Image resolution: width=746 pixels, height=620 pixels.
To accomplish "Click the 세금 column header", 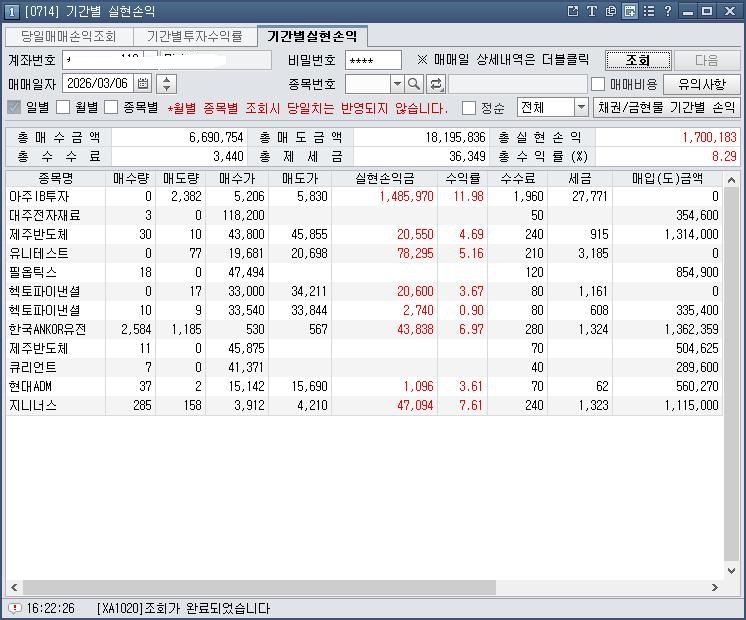I will (x=579, y=178).
